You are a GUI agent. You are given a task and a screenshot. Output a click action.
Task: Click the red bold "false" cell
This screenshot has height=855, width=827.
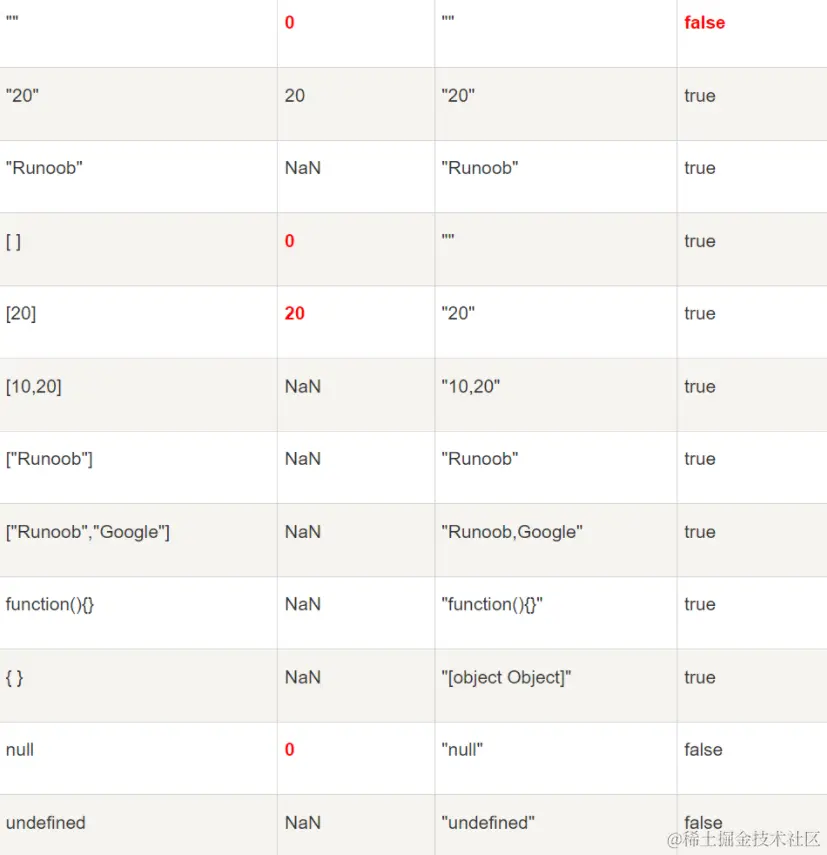(x=704, y=23)
